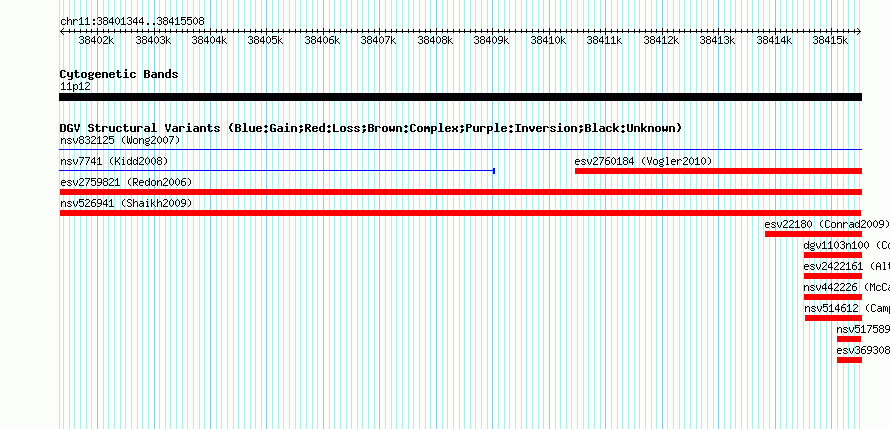890x429 pixels.
Task: Click the nsv517589 red bar
Action: click(x=849, y=339)
